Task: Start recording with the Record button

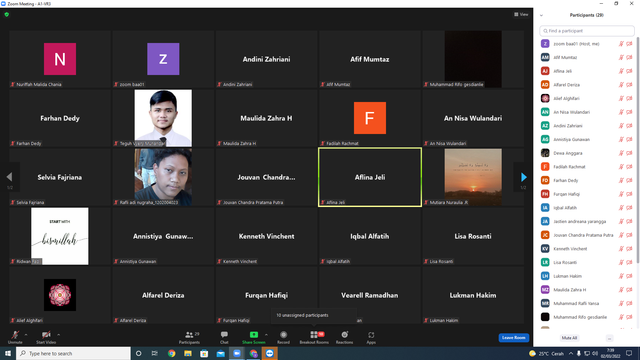Action: tap(283, 337)
